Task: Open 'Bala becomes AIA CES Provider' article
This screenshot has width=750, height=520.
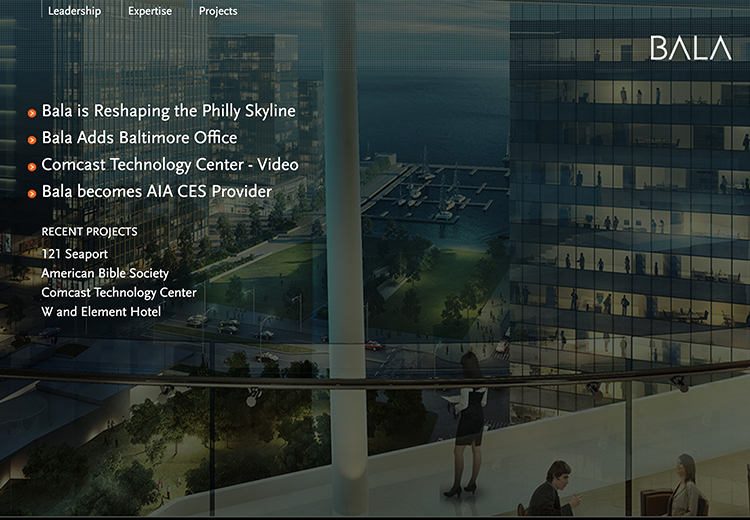Action: coord(156,191)
